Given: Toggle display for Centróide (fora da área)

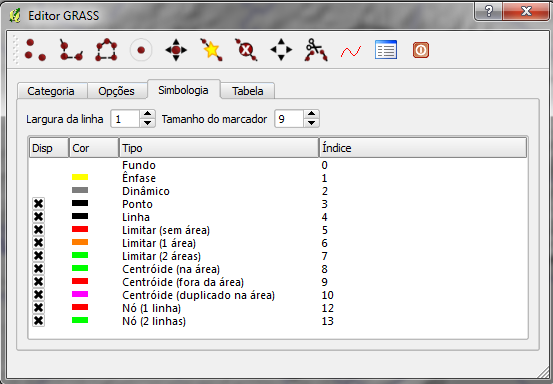Looking at the screenshot, I should click(x=38, y=282).
